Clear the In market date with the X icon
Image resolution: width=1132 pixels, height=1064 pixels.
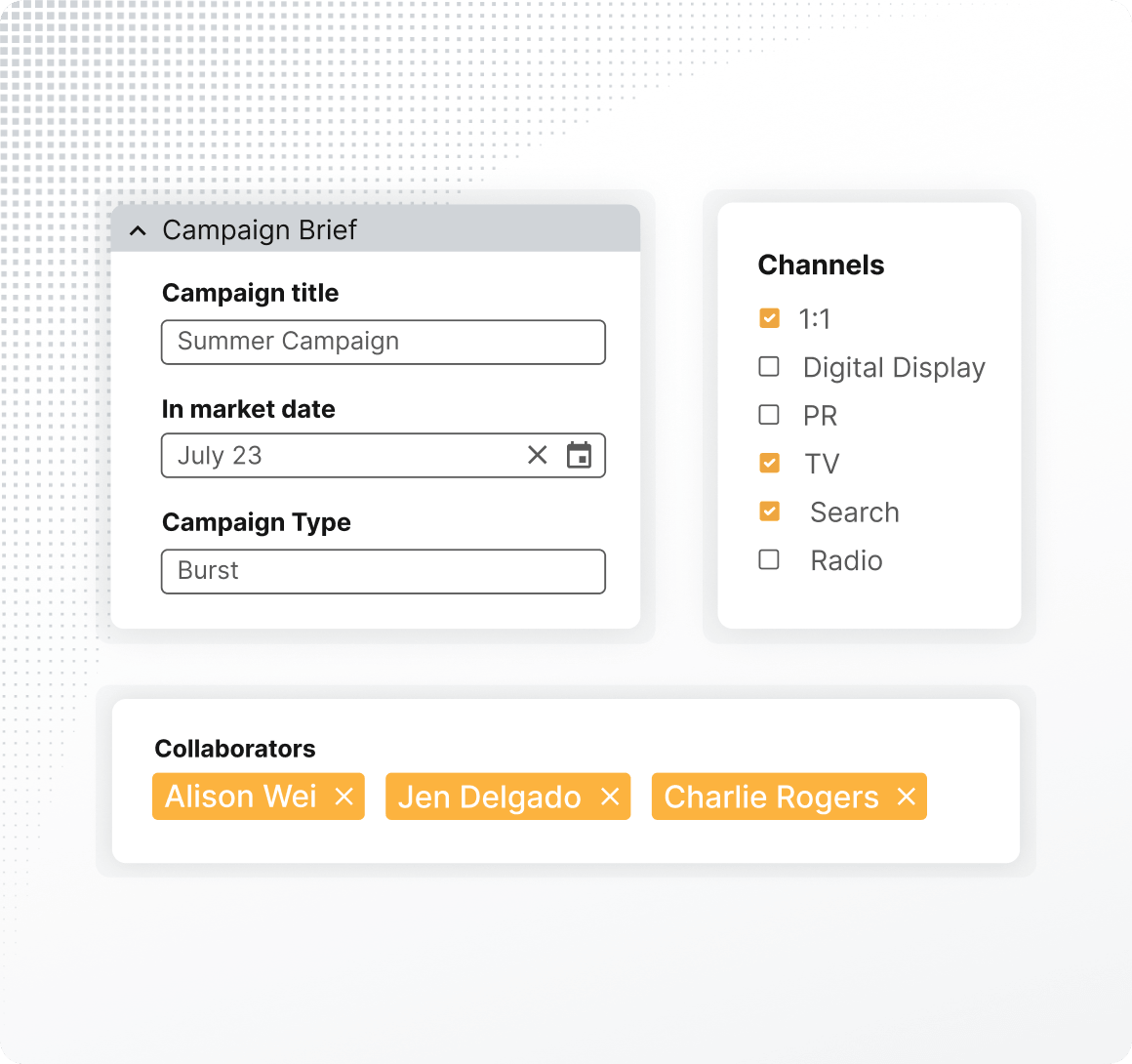537,455
